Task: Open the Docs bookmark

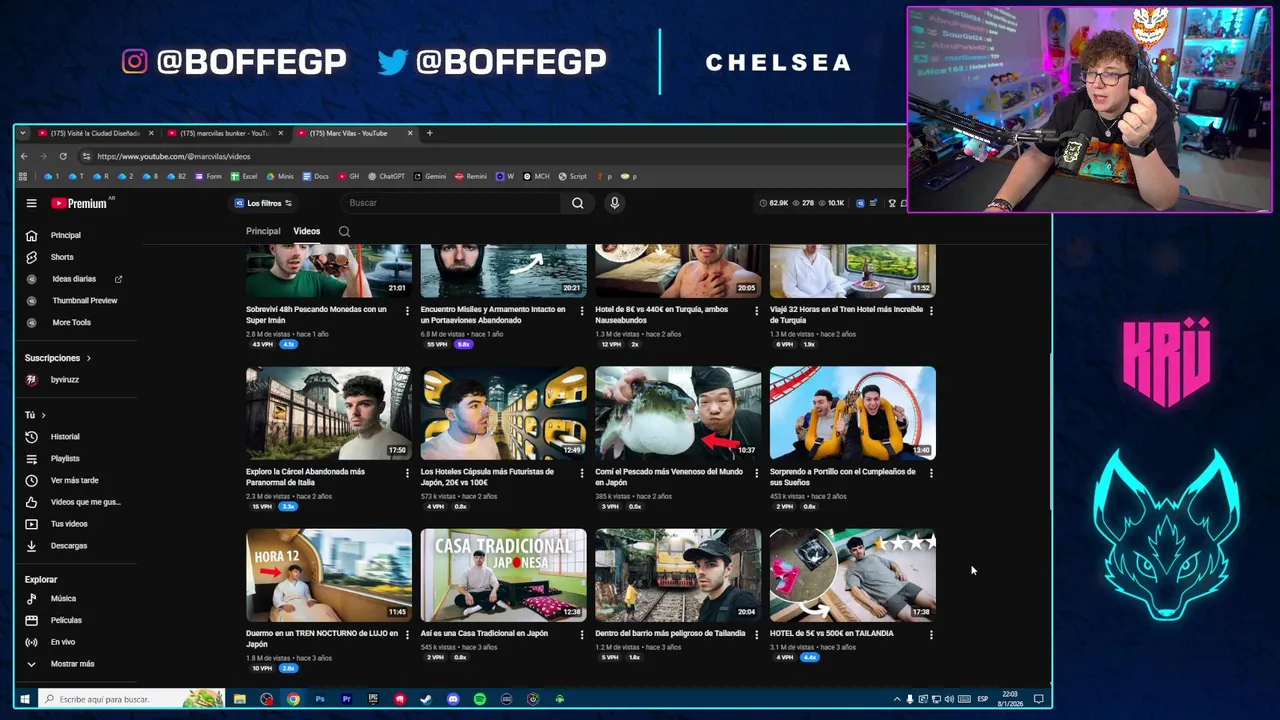Action: tap(315, 176)
